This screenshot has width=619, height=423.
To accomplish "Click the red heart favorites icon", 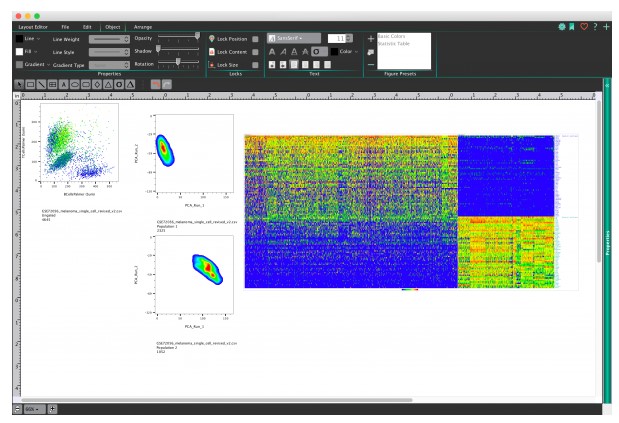I will pyautogui.click(x=584, y=27).
